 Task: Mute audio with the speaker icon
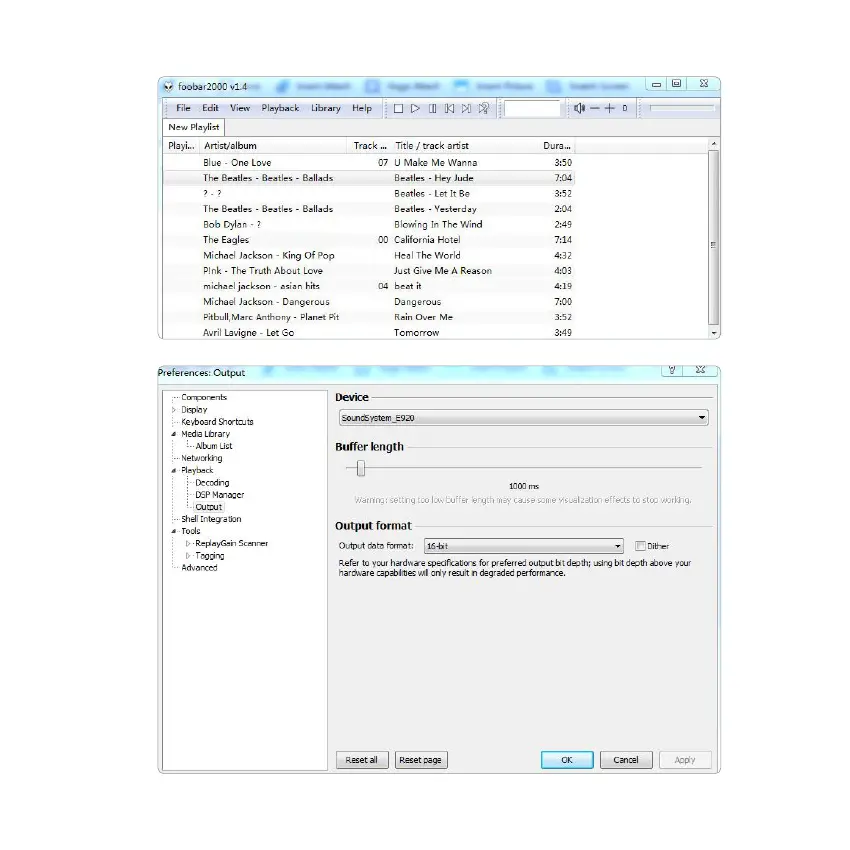click(579, 108)
